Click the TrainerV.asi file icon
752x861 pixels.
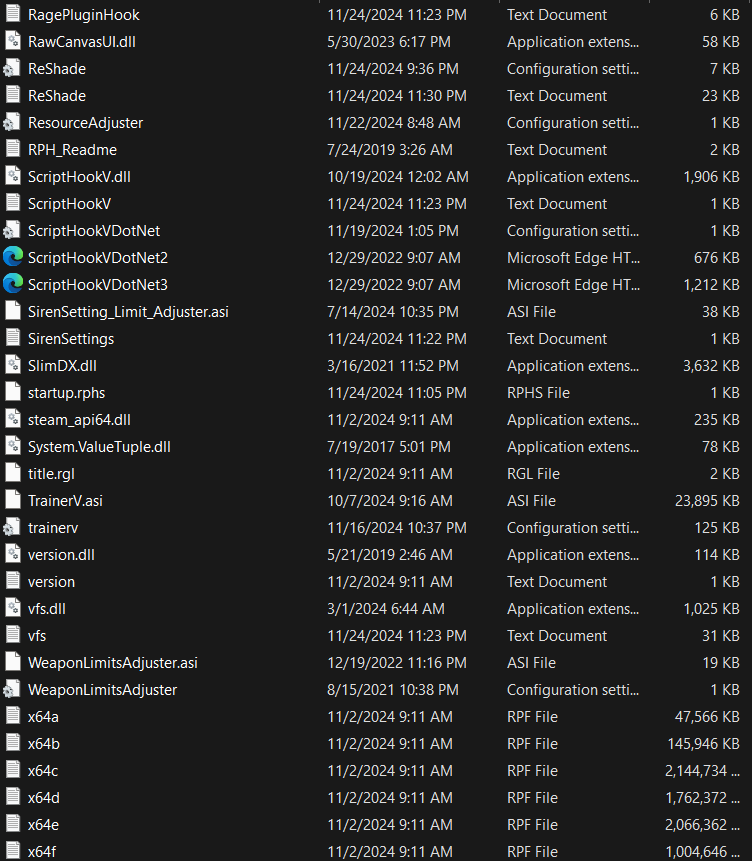(13, 500)
